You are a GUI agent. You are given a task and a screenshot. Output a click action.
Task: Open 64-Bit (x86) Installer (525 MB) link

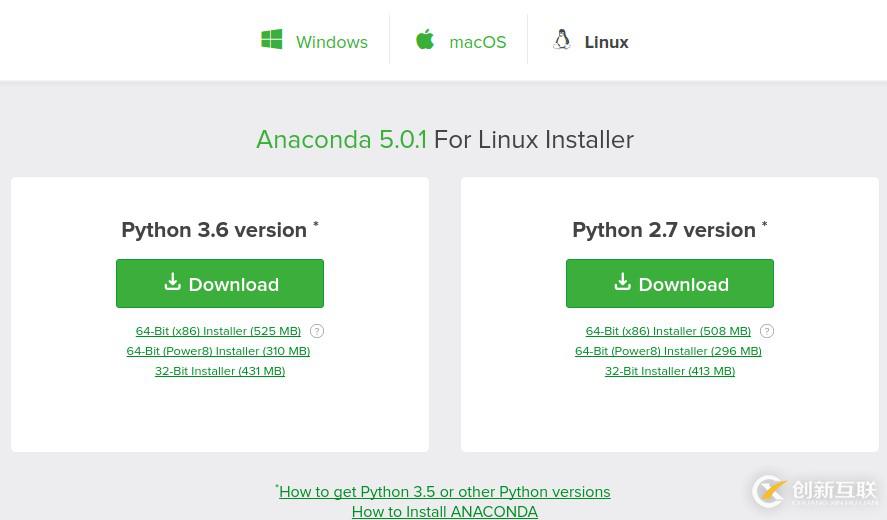pyautogui.click(x=218, y=331)
